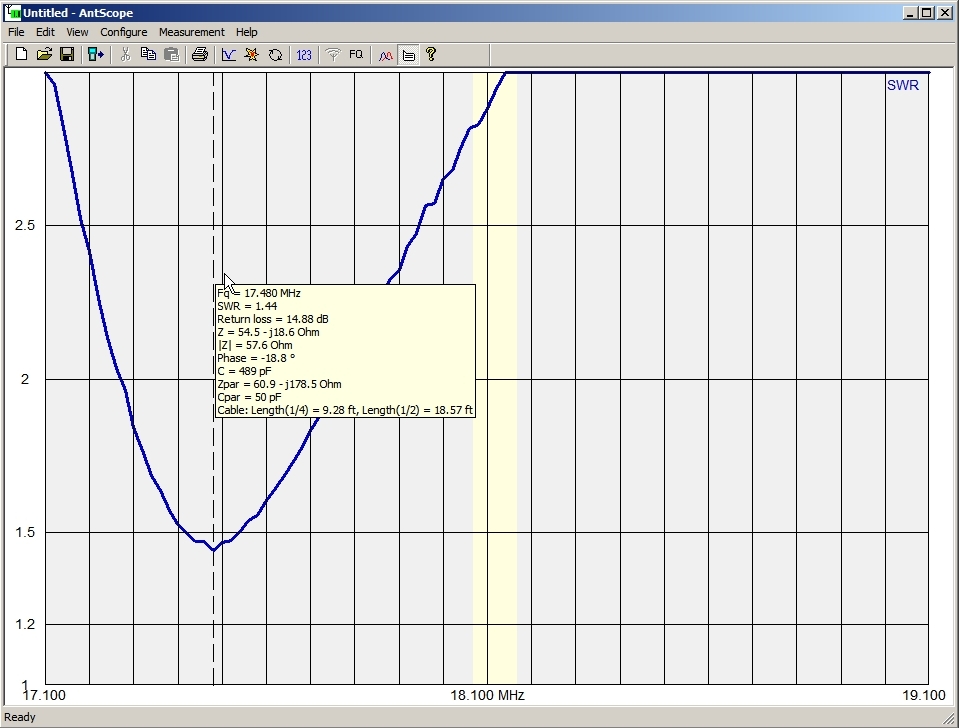The height and width of the screenshot is (728, 959).
Task: Maximize the AntScope window
Action: [x=927, y=13]
